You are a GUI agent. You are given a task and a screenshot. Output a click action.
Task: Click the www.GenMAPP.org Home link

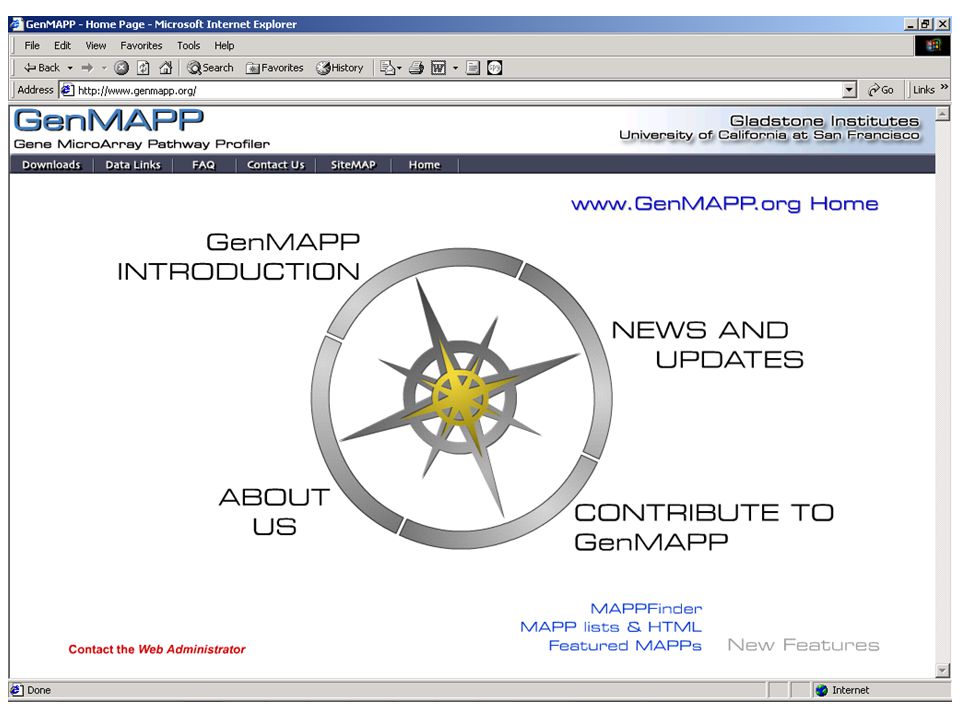tap(725, 204)
